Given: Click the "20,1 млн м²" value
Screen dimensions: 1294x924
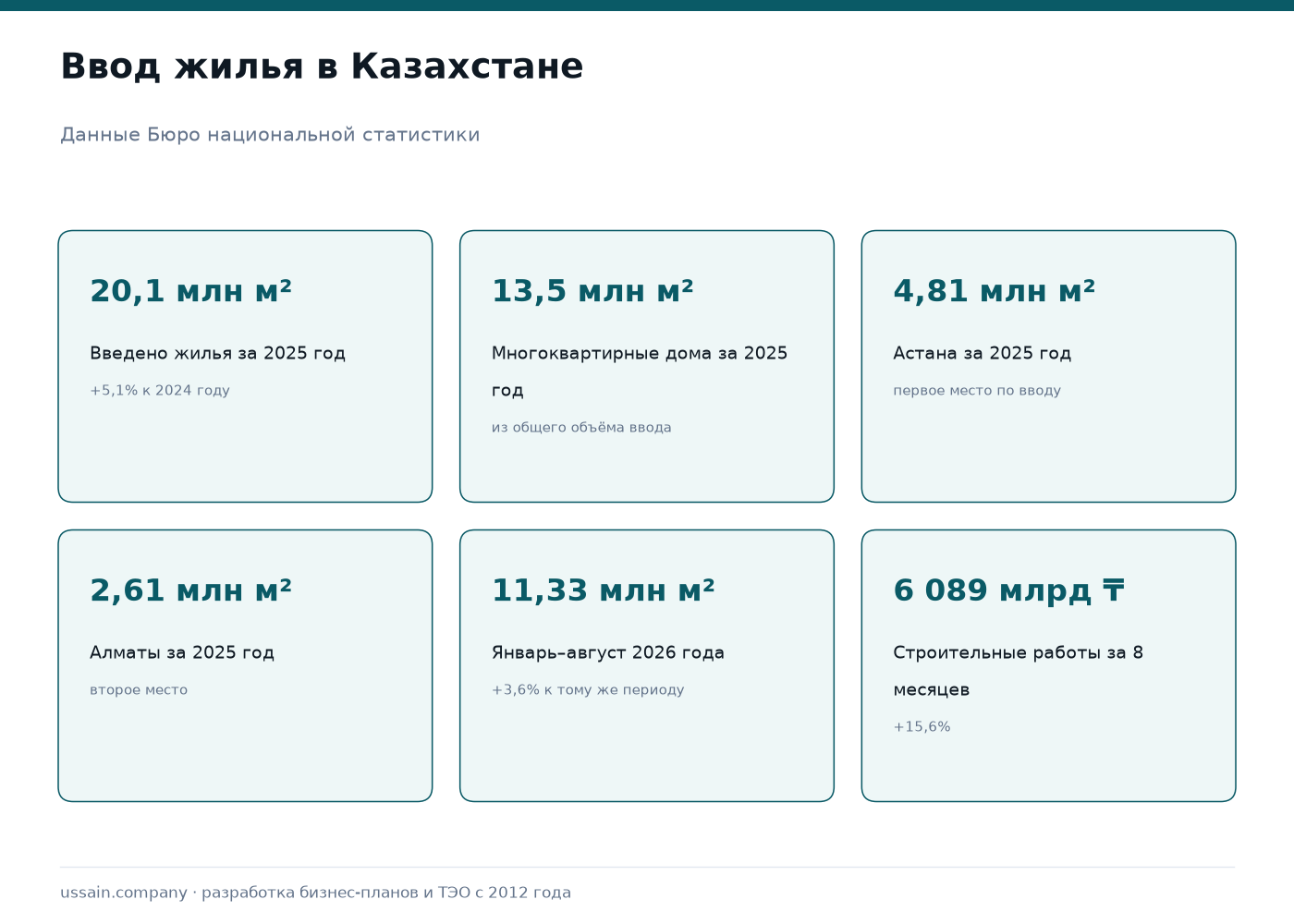Looking at the screenshot, I should 190,291.
